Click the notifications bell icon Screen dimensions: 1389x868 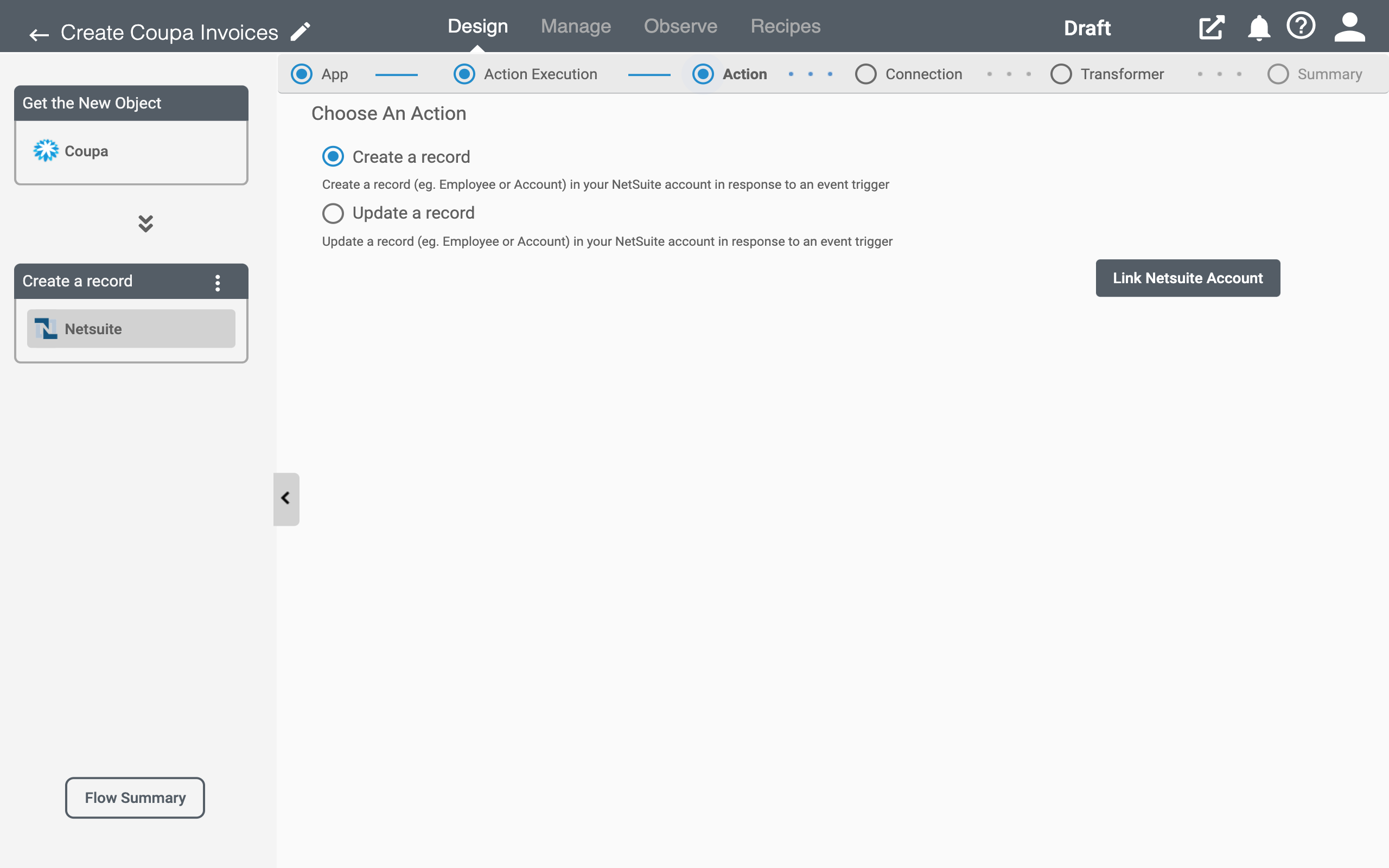(x=1258, y=26)
